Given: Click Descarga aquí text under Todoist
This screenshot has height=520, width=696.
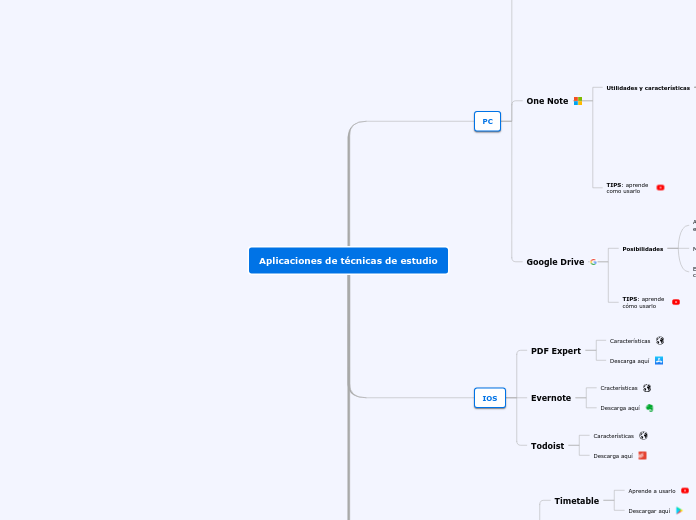Looking at the screenshot, I should tap(613, 456).
